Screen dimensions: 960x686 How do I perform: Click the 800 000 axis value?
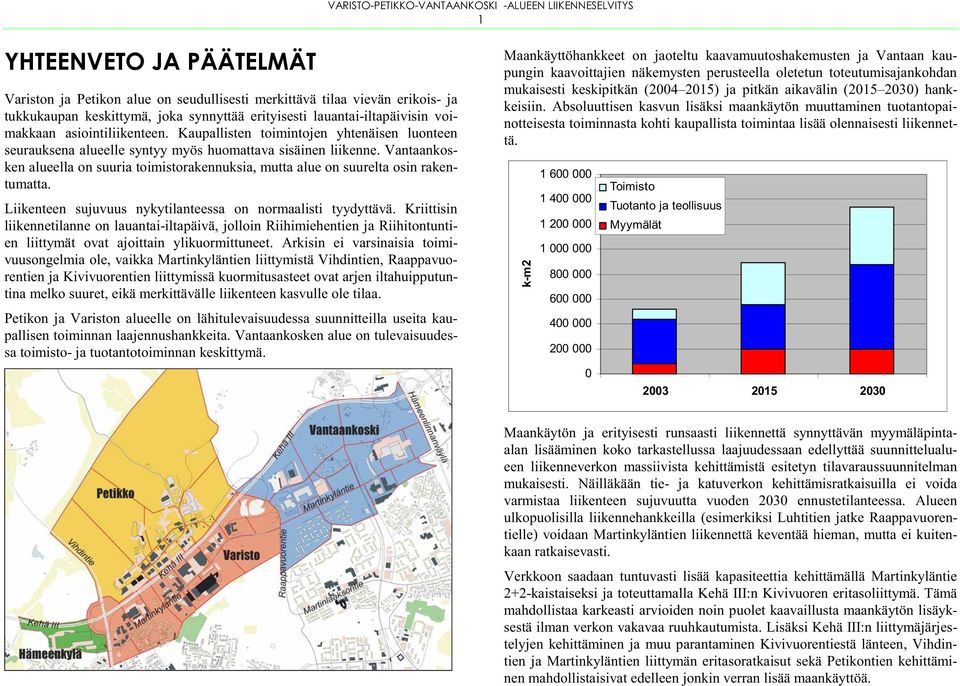pyautogui.click(x=571, y=274)
